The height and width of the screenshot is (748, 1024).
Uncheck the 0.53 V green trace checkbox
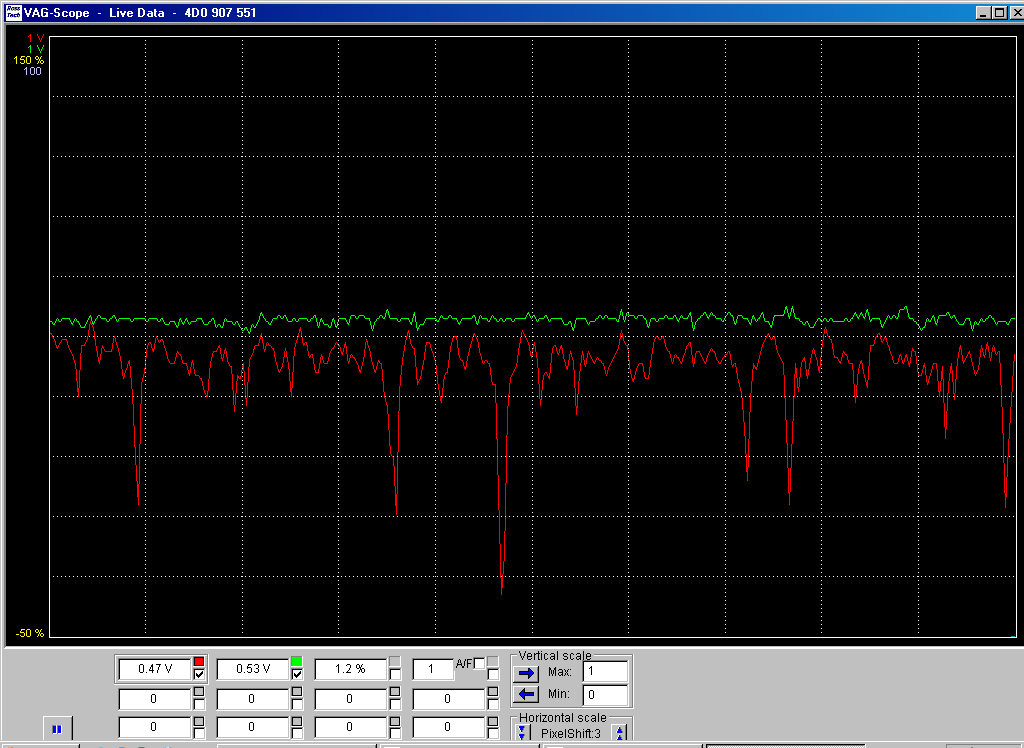coord(297,675)
